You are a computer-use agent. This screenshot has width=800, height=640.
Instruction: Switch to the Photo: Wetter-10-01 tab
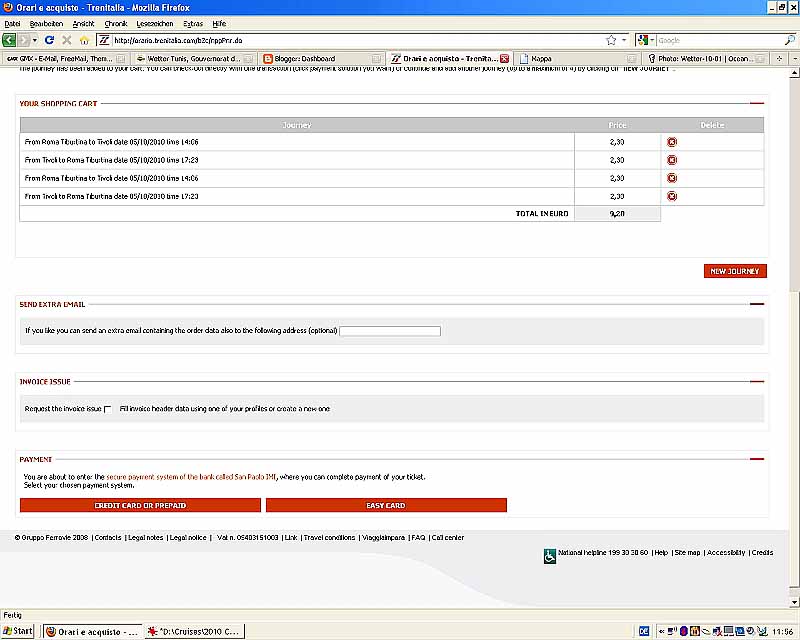[706, 59]
